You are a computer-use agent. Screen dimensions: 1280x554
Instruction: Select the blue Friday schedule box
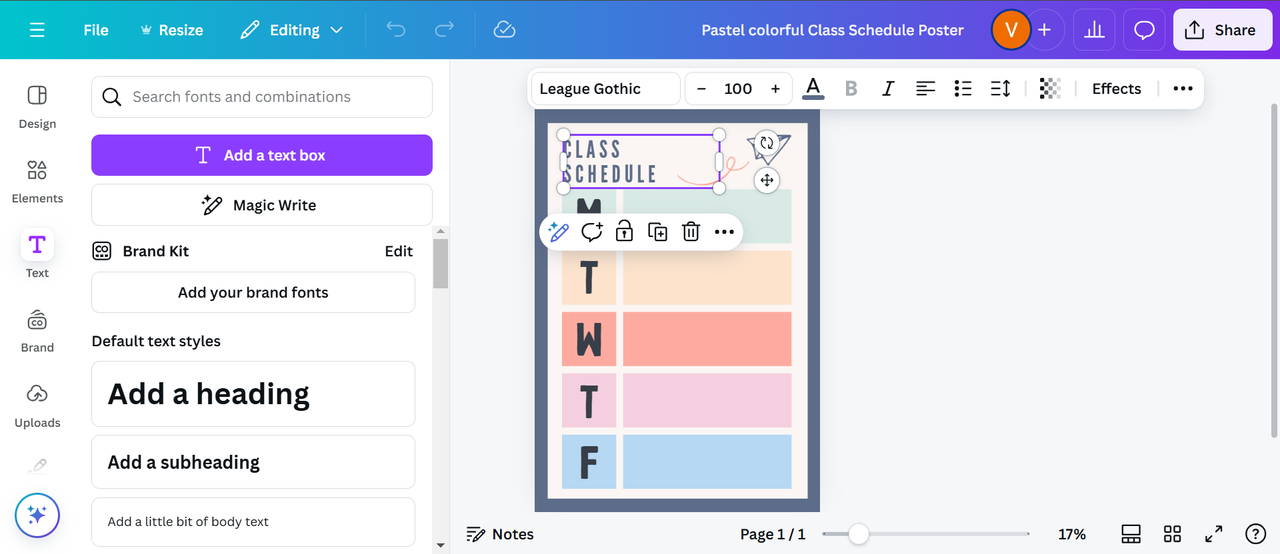[707, 462]
